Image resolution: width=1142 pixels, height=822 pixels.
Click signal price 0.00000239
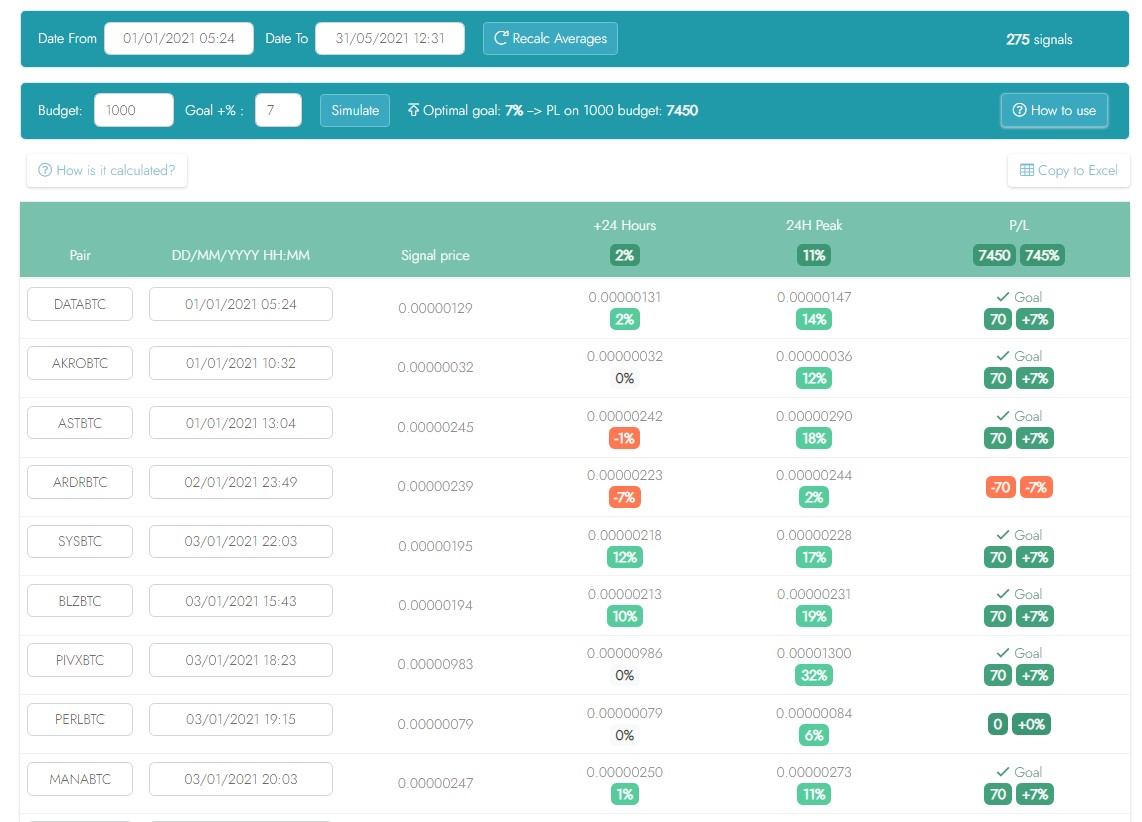[x=436, y=486]
